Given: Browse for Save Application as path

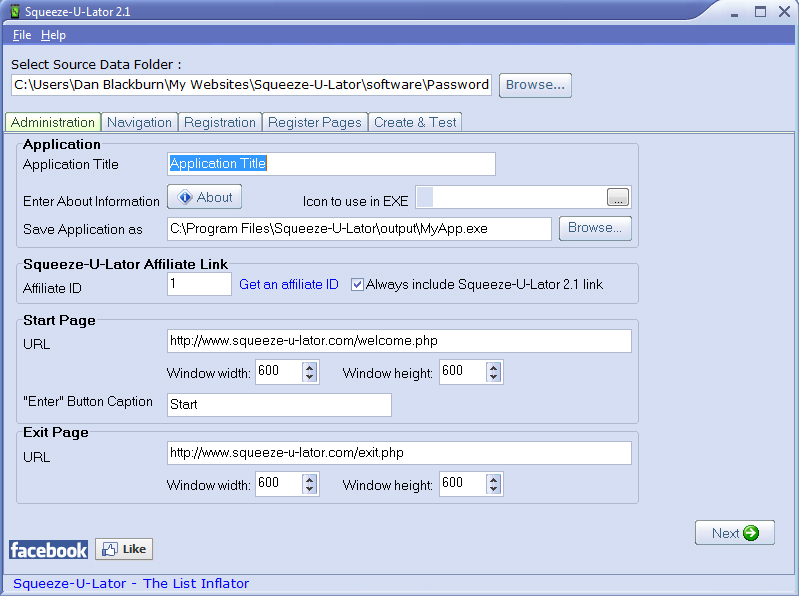Looking at the screenshot, I should (x=595, y=228).
